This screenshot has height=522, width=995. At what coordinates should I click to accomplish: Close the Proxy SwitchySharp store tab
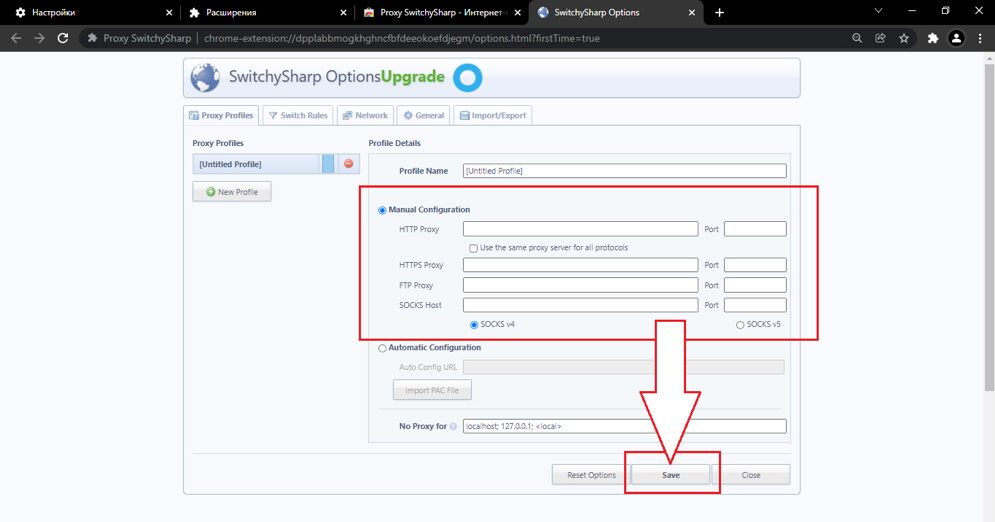click(x=518, y=13)
